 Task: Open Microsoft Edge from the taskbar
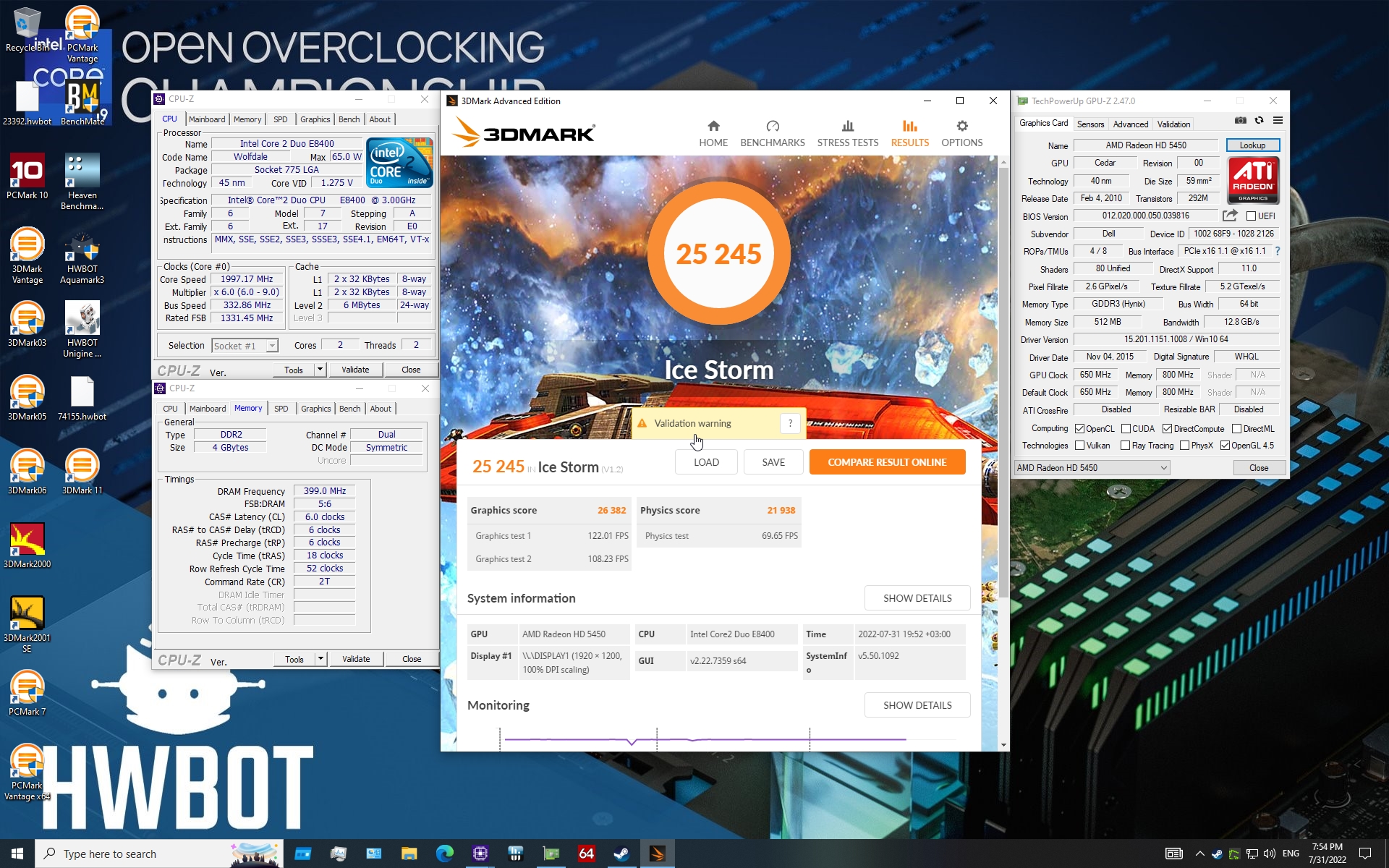coord(444,854)
